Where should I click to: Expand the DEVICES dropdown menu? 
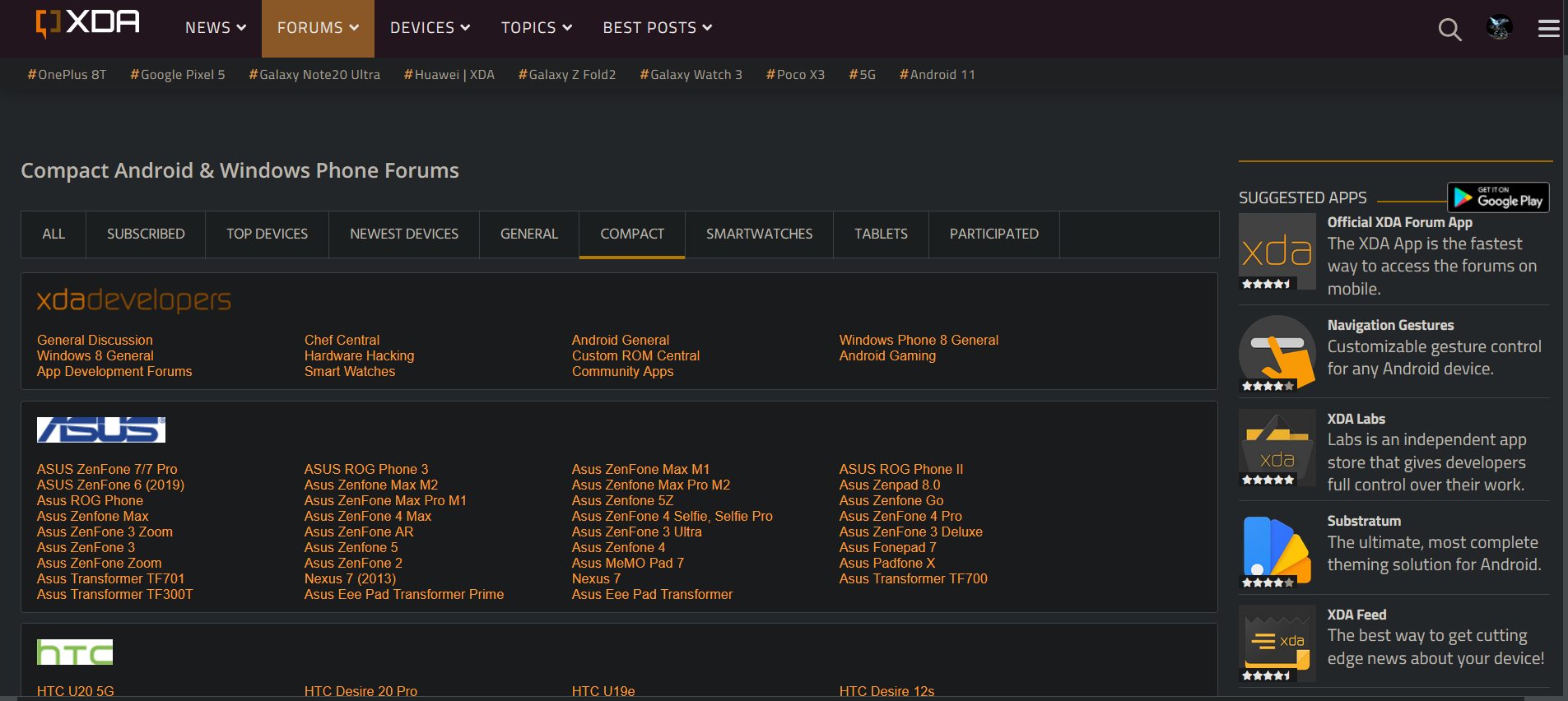430,28
